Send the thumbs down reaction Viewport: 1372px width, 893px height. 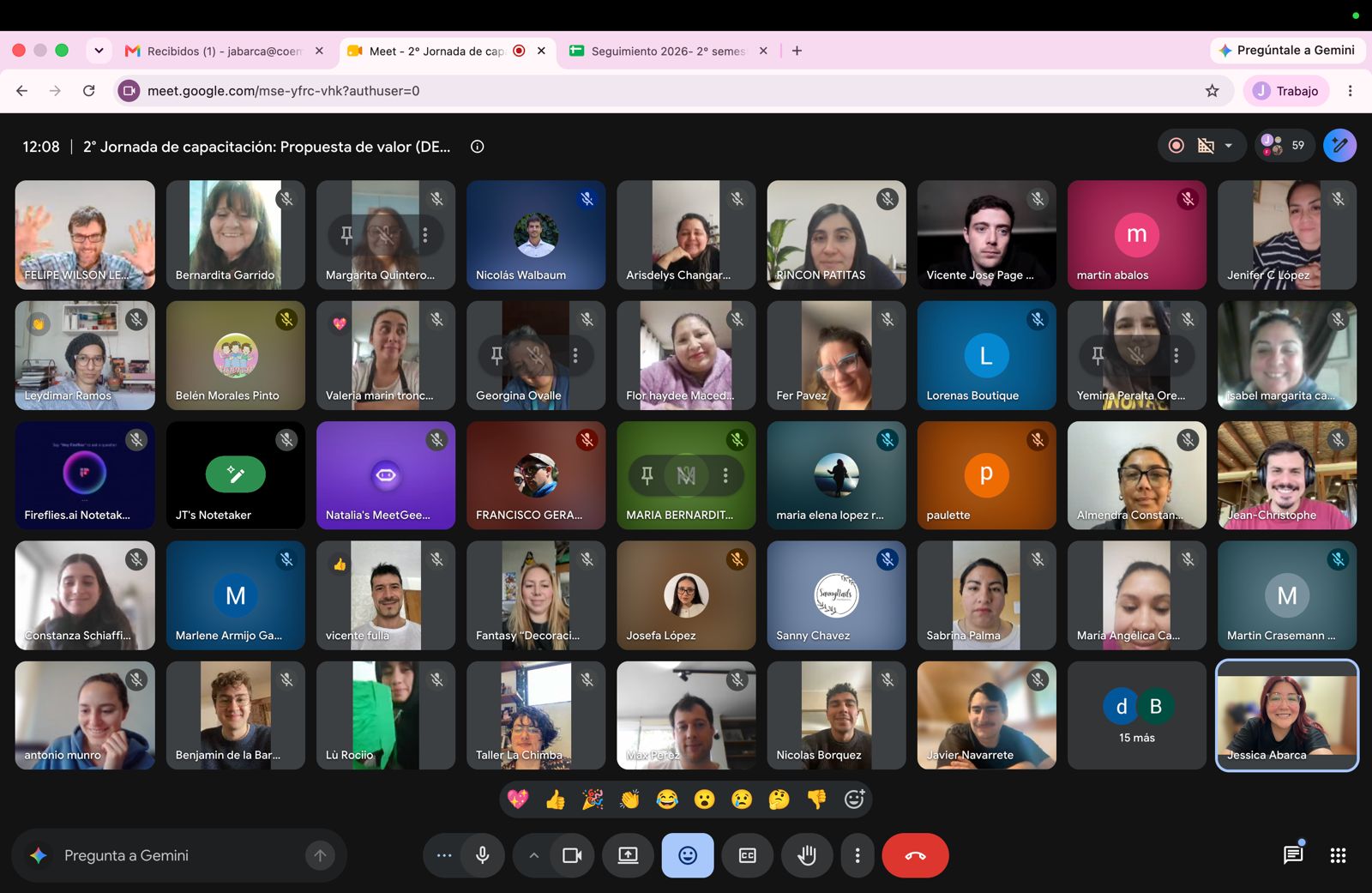816,799
